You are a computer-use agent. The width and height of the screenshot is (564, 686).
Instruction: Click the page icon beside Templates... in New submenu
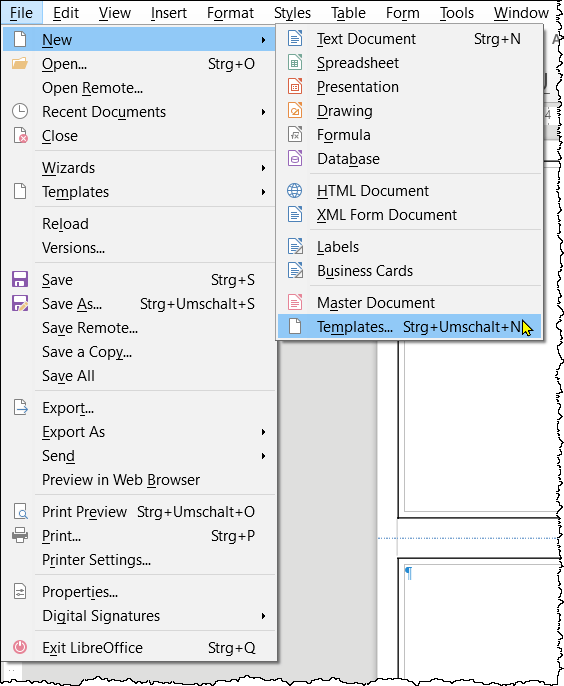point(295,327)
